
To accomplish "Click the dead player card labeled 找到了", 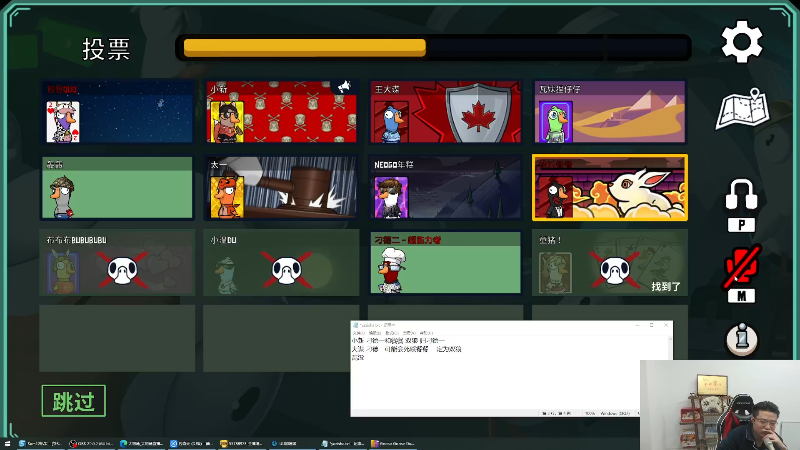I will [x=610, y=263].
